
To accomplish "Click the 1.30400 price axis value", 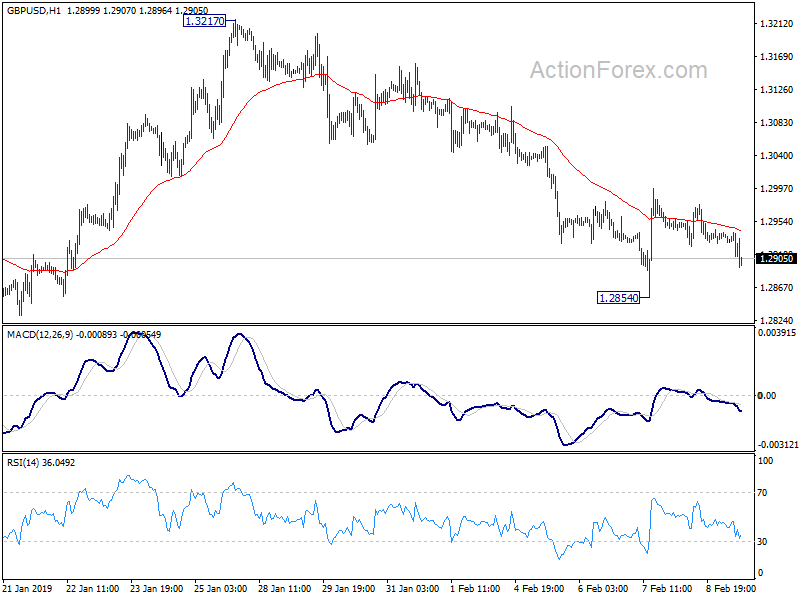I will coord(777,156).
